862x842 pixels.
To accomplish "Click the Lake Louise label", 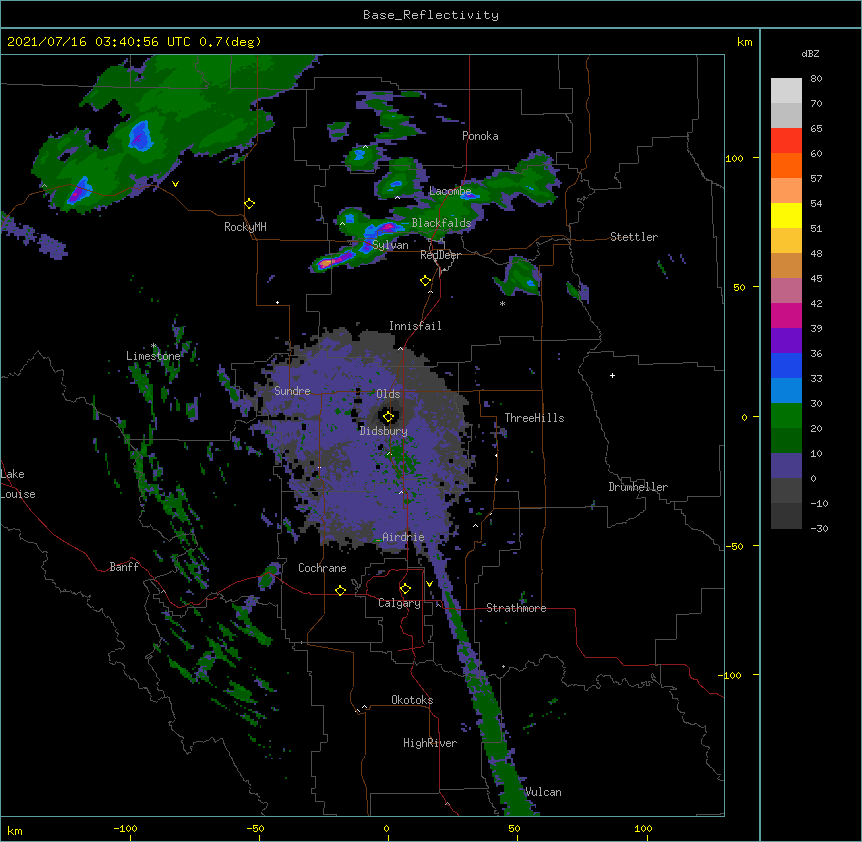I will point(18,484).
